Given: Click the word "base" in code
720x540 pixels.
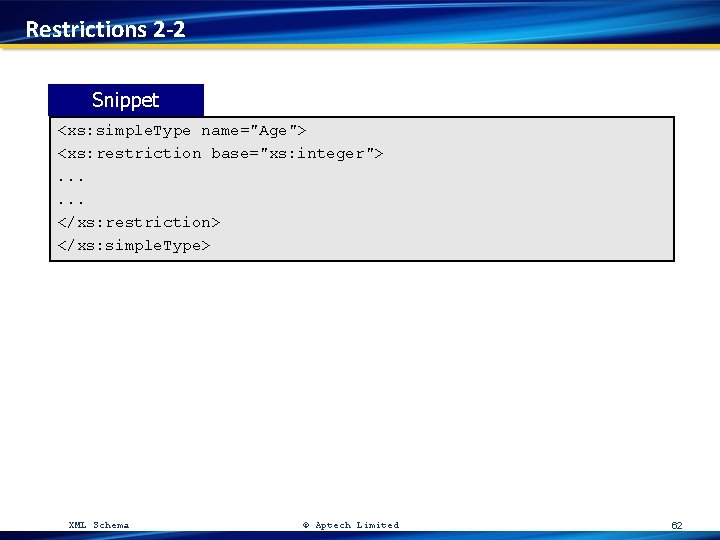Looking at the screenshot, I should coord(230,153).
